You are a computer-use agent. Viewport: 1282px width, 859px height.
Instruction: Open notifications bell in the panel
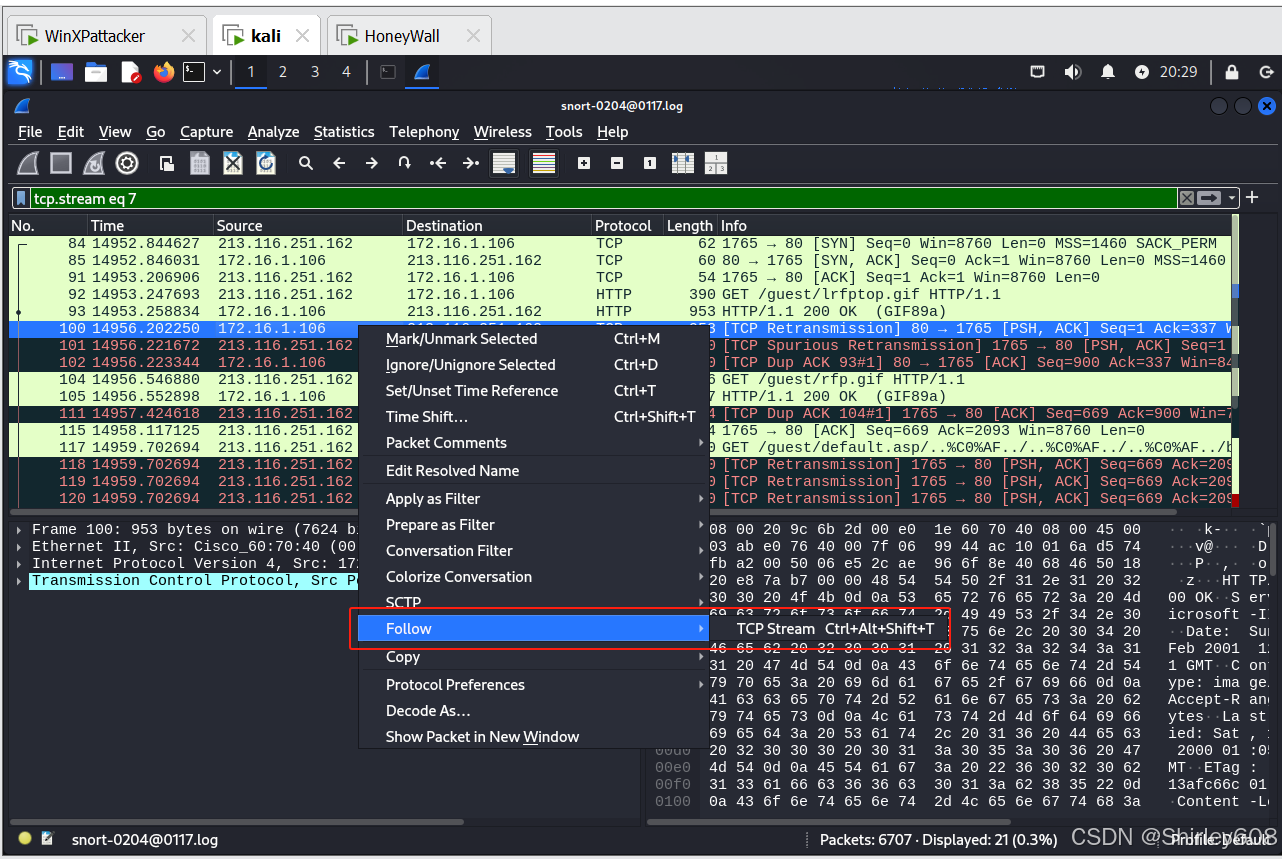(x=1108, y=72)
